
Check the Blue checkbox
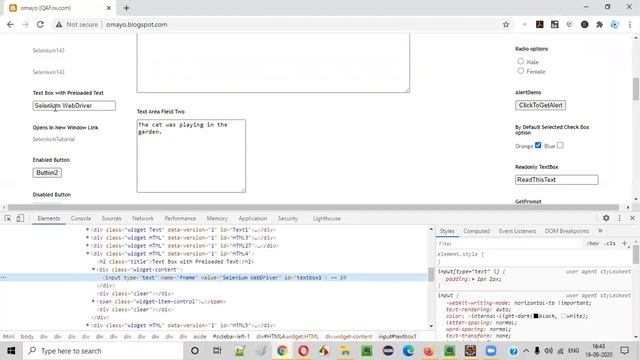(560, 145)
